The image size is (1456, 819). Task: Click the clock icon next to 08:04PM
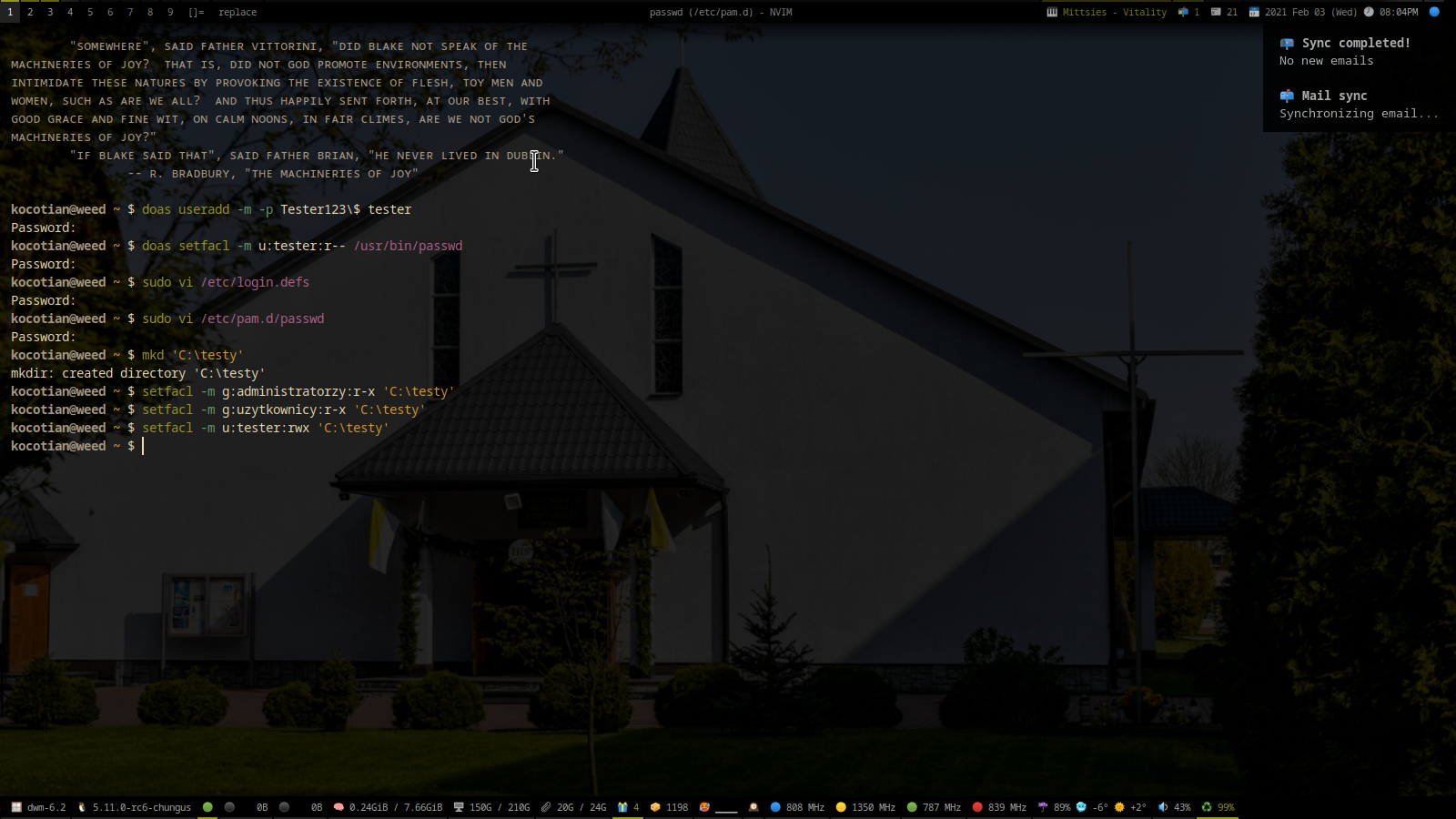[x=1369, y=12]
